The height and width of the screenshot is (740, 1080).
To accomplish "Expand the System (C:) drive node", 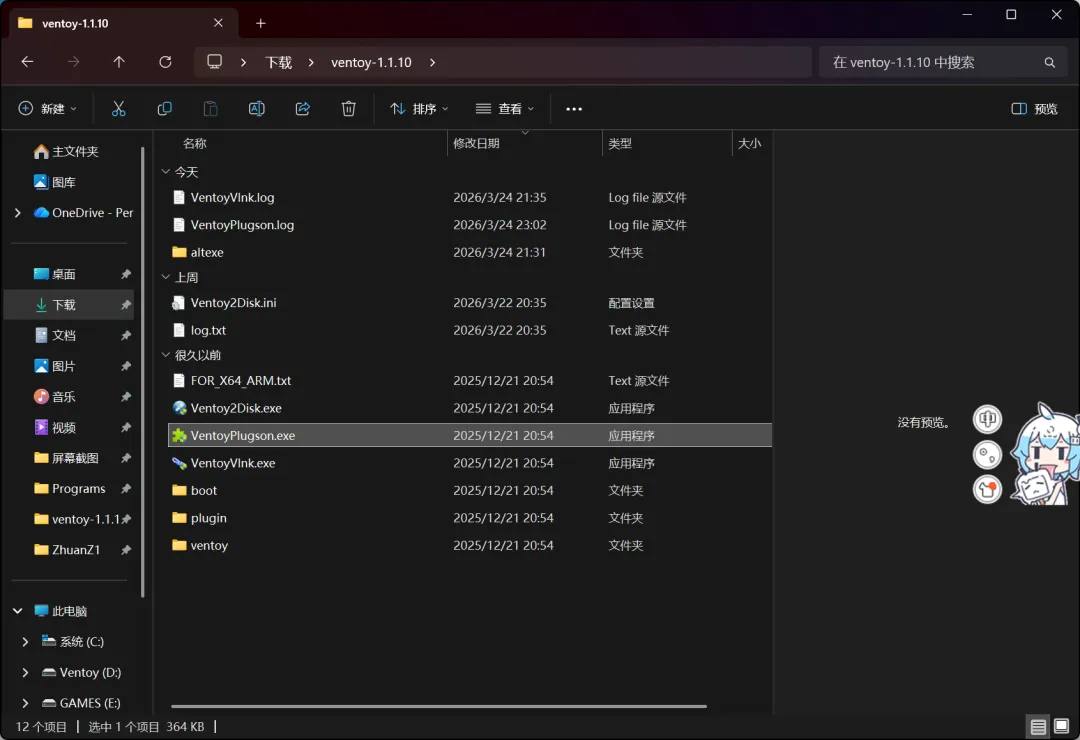I will point(25,641).
